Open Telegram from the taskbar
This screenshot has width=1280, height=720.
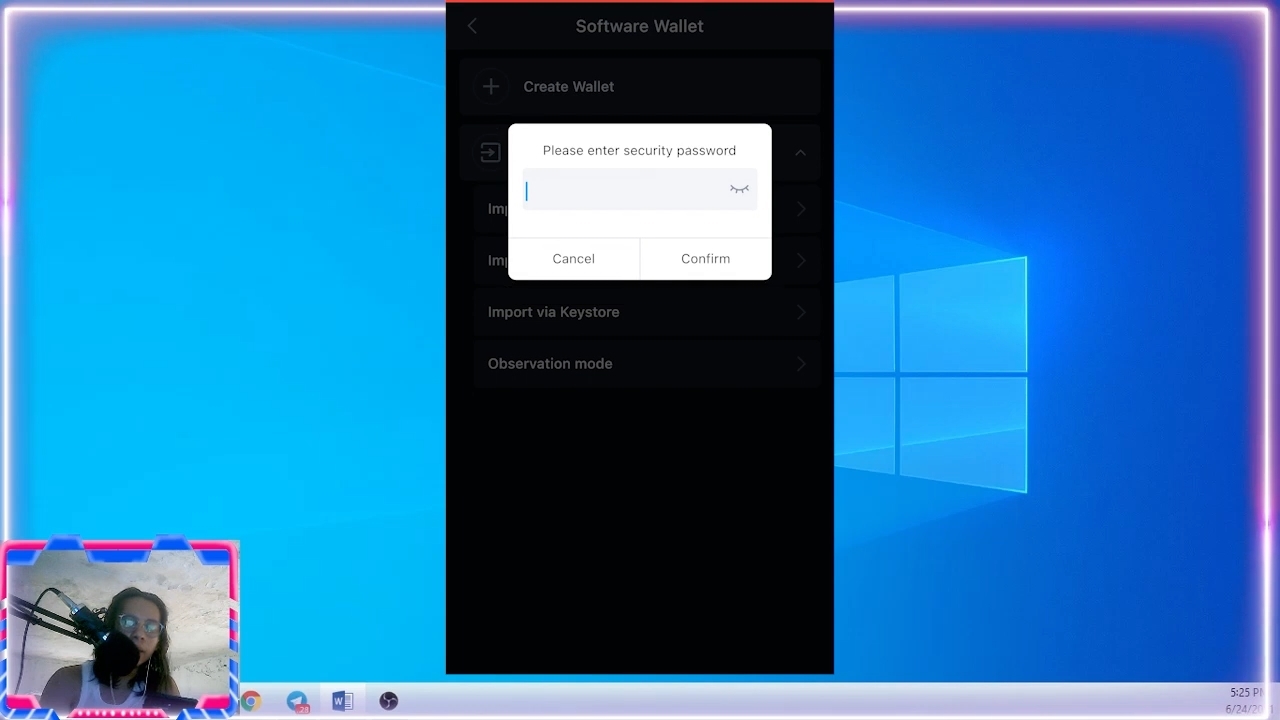(x=297, y=701)
